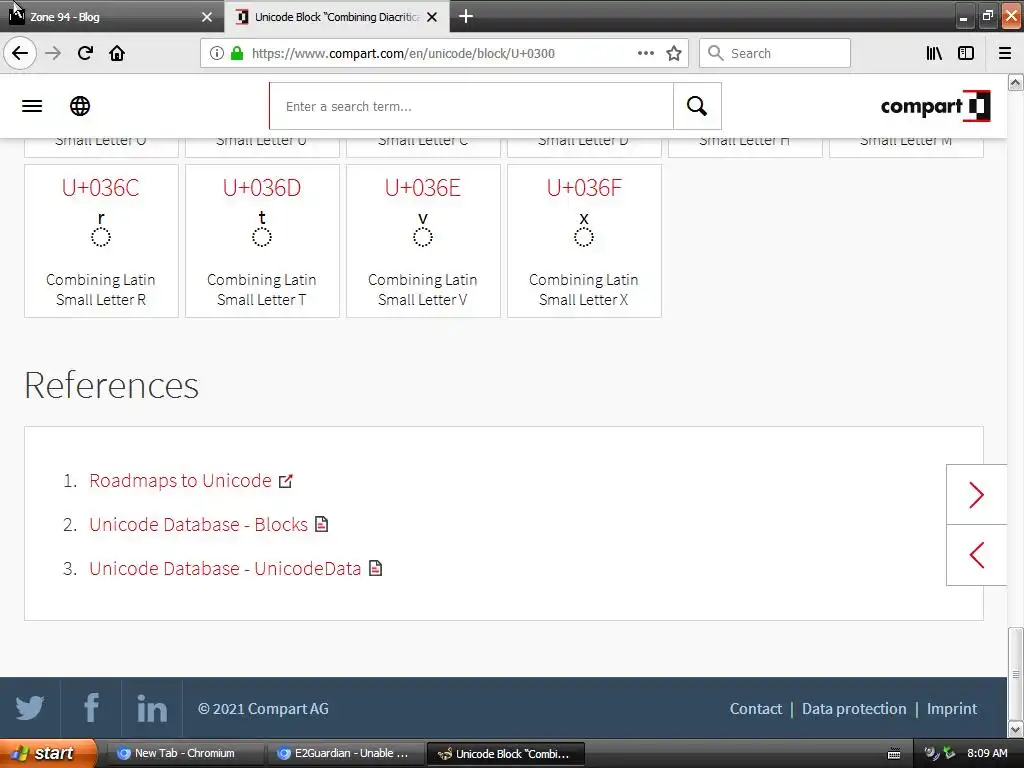
Task: Click the vertical scrollbar thumb
Action: 1016,673
